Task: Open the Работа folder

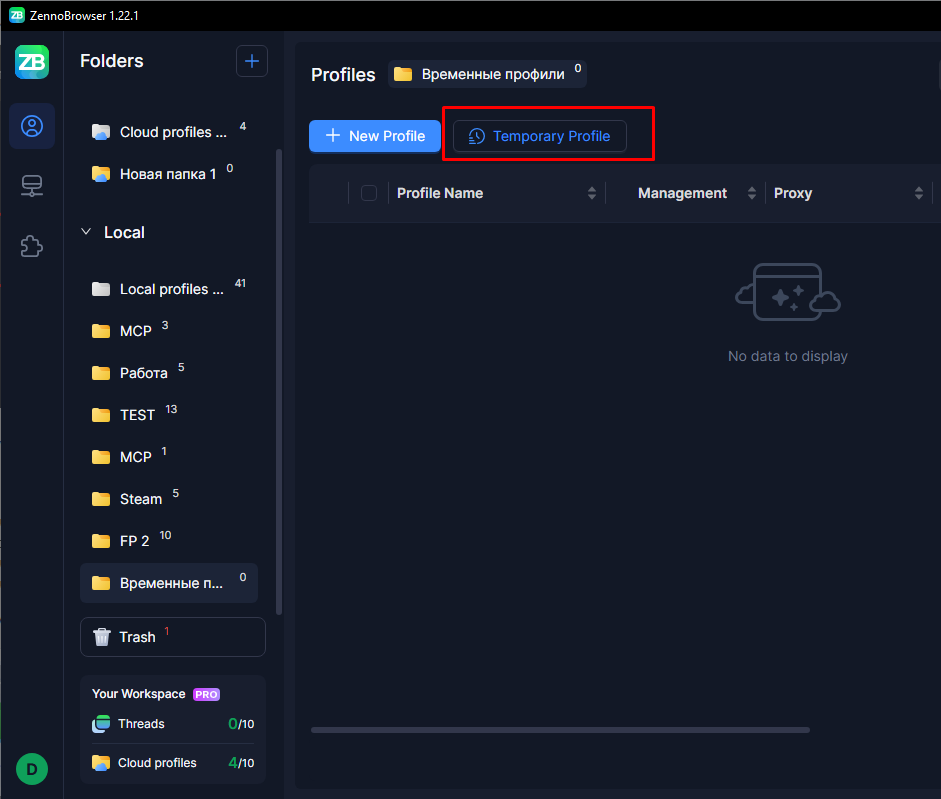Action: coord(169,373)
